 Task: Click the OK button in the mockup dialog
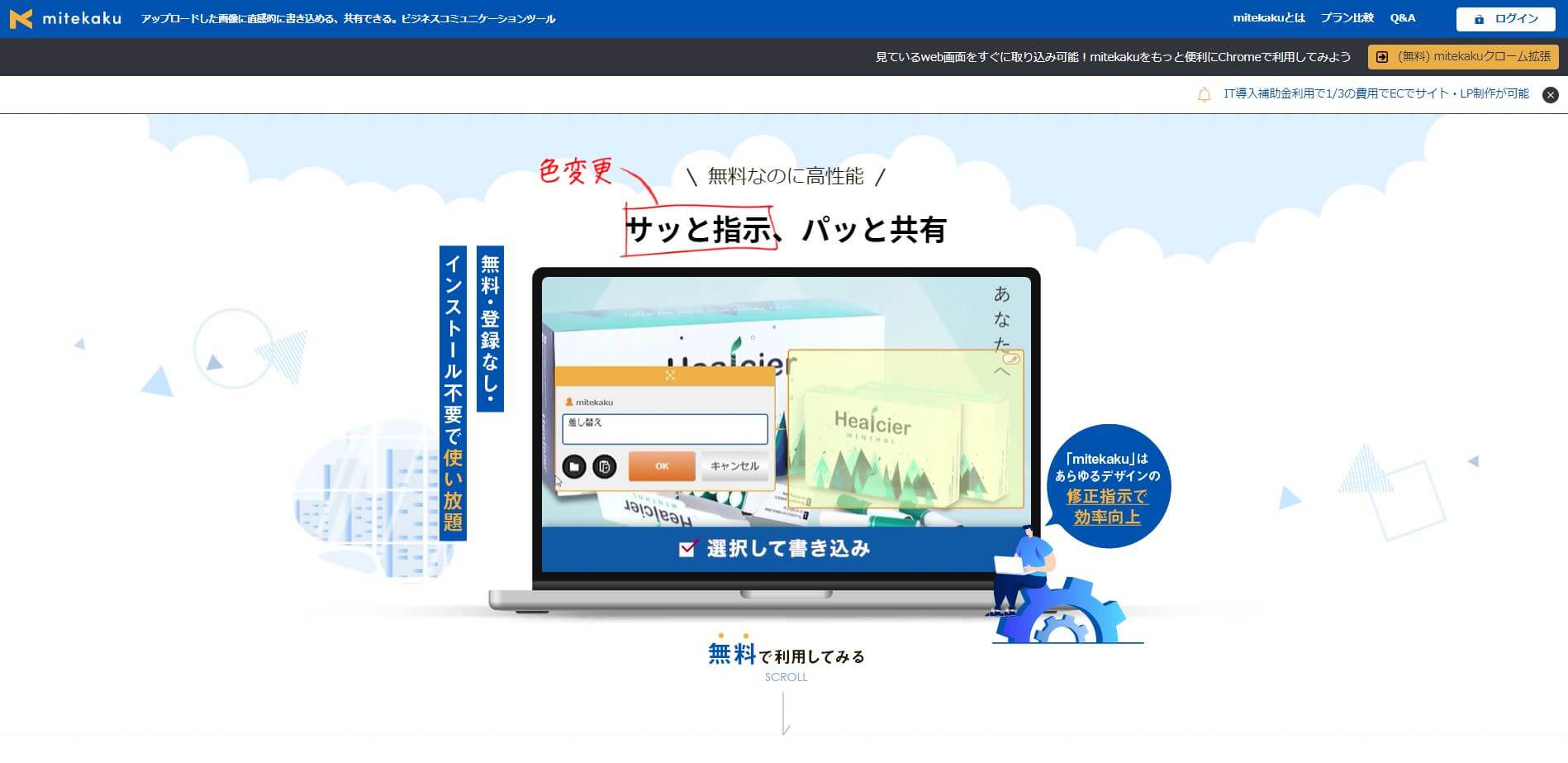click(662, 466)
